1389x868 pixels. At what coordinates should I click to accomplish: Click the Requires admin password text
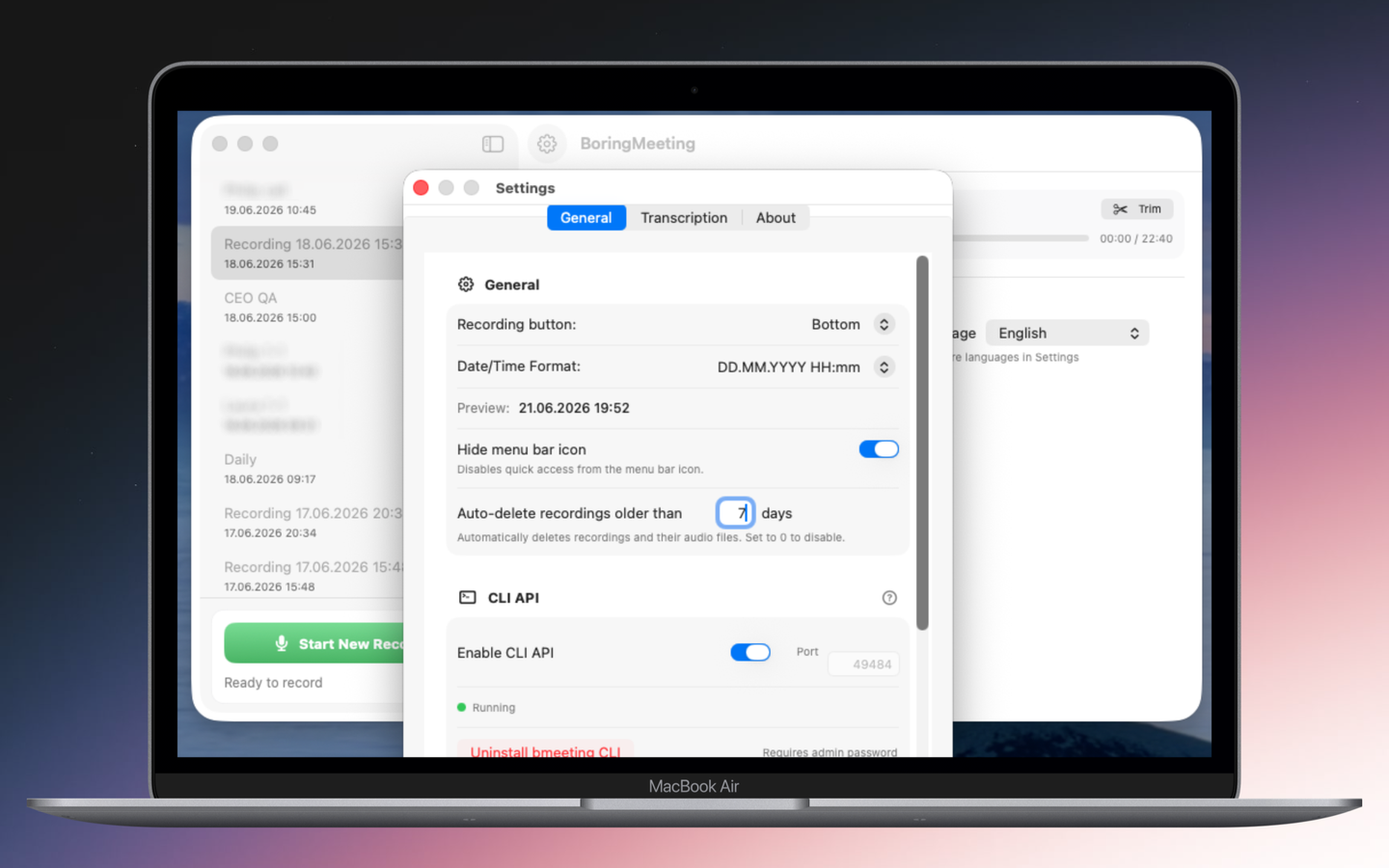click(x=830, y=752)
